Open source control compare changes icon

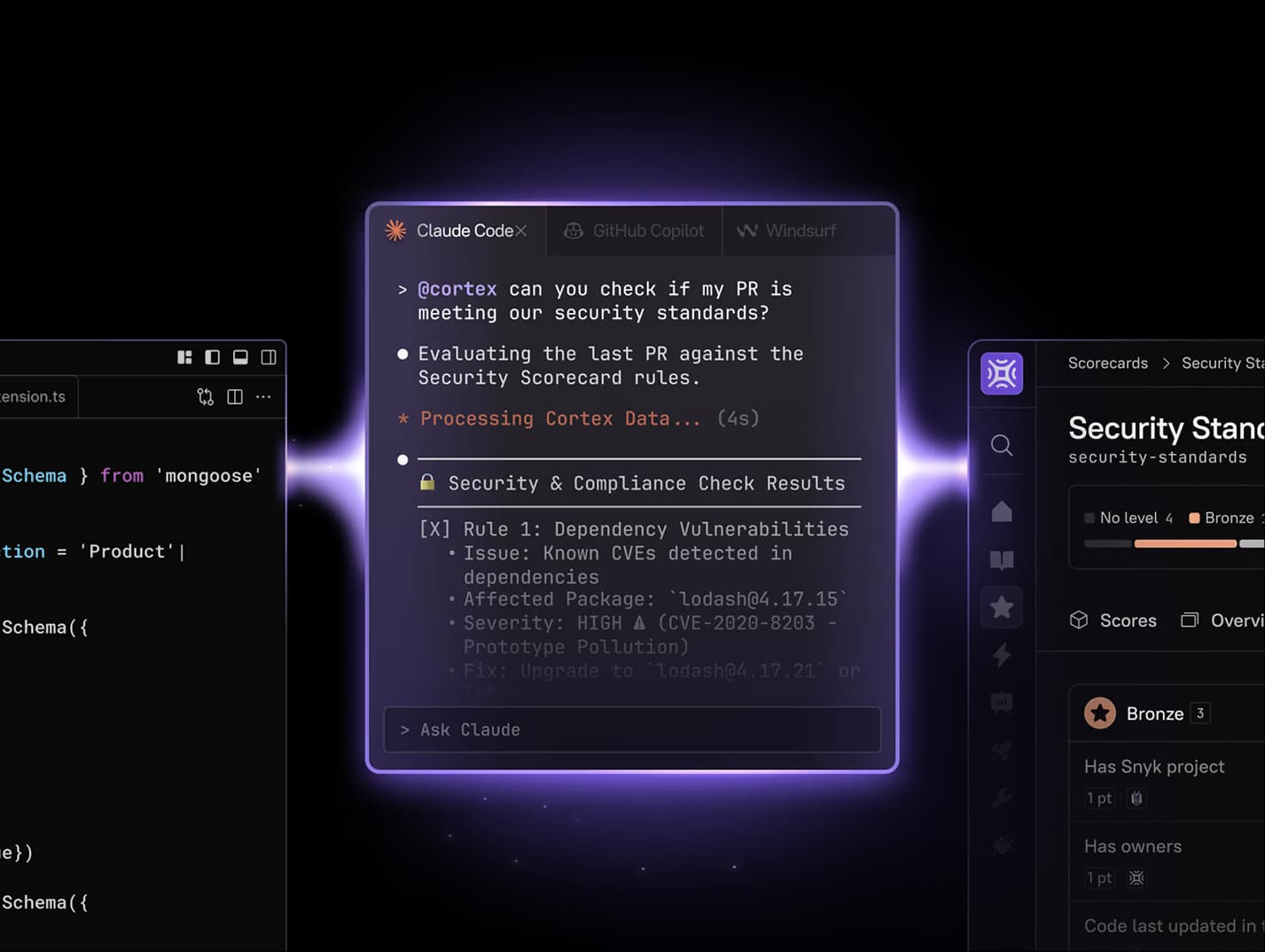tap(206, 397)
